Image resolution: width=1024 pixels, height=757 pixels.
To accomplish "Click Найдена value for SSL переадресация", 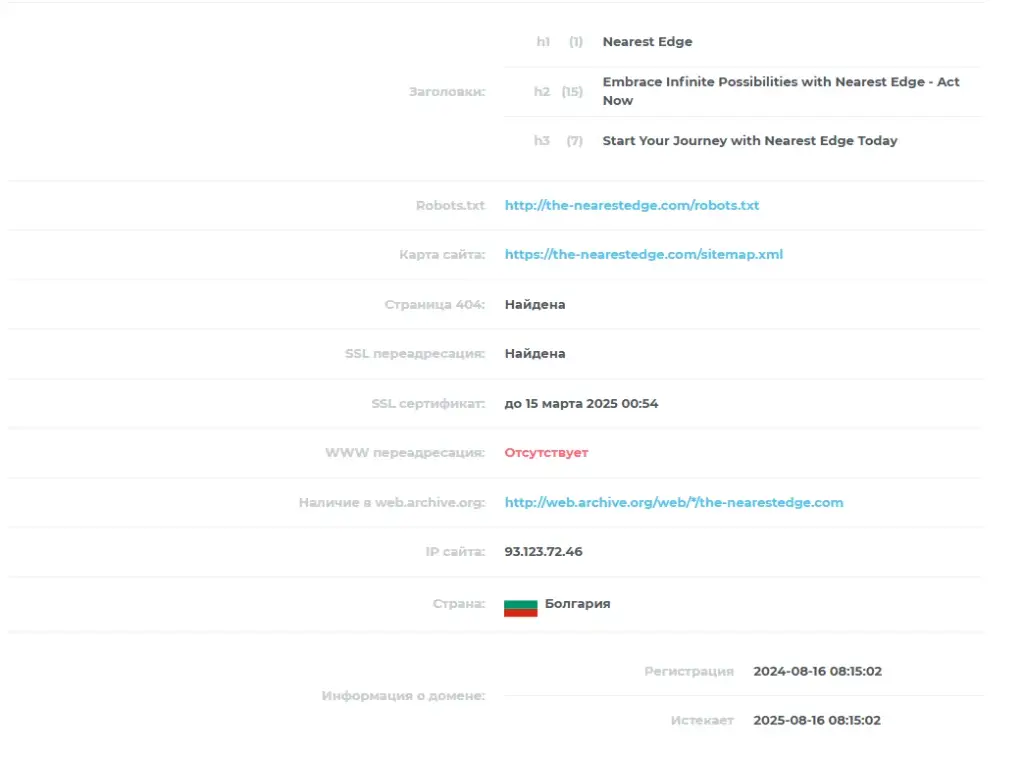I will [x=535, y=353].
